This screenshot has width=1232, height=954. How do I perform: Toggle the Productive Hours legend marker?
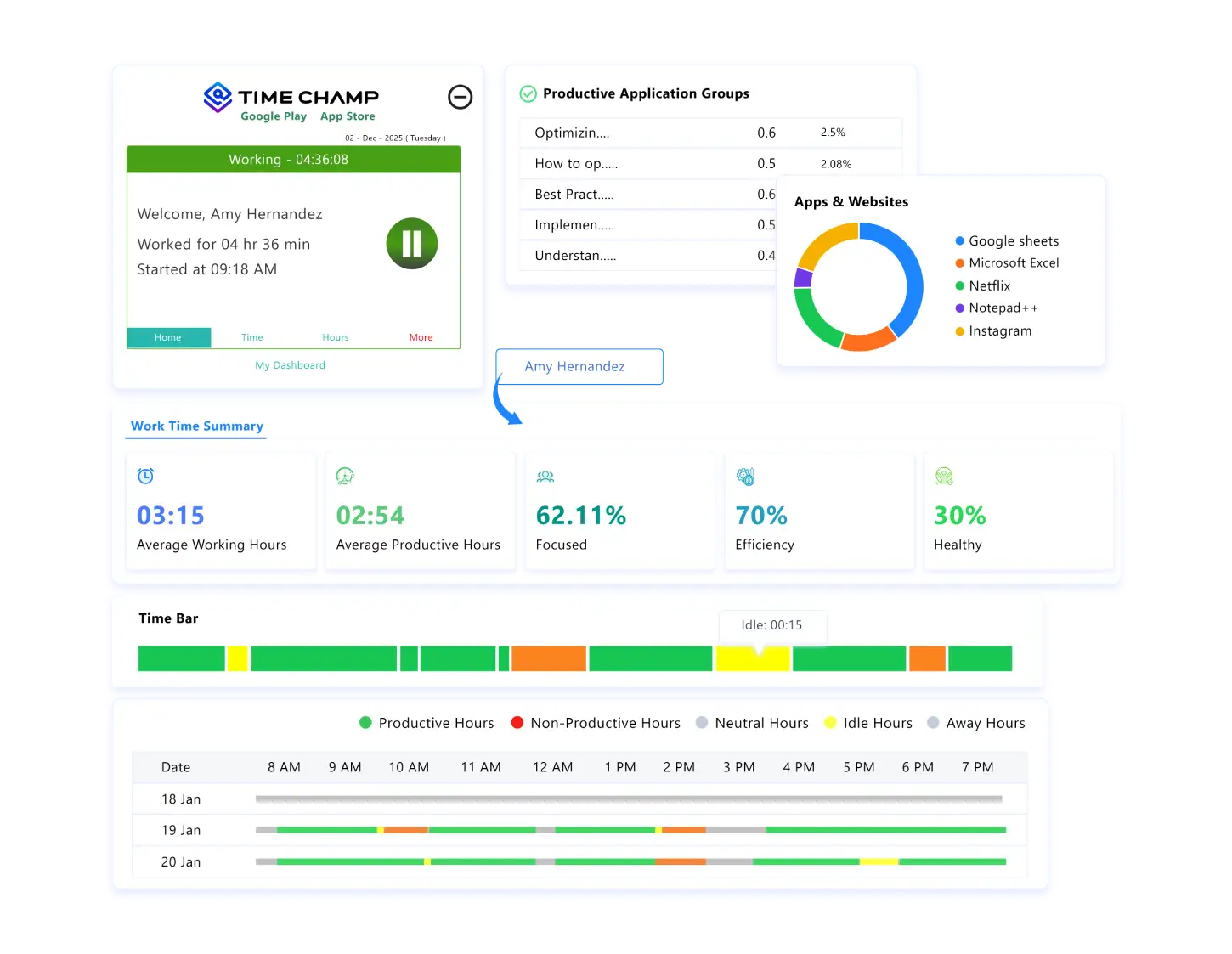coord(365,722)
